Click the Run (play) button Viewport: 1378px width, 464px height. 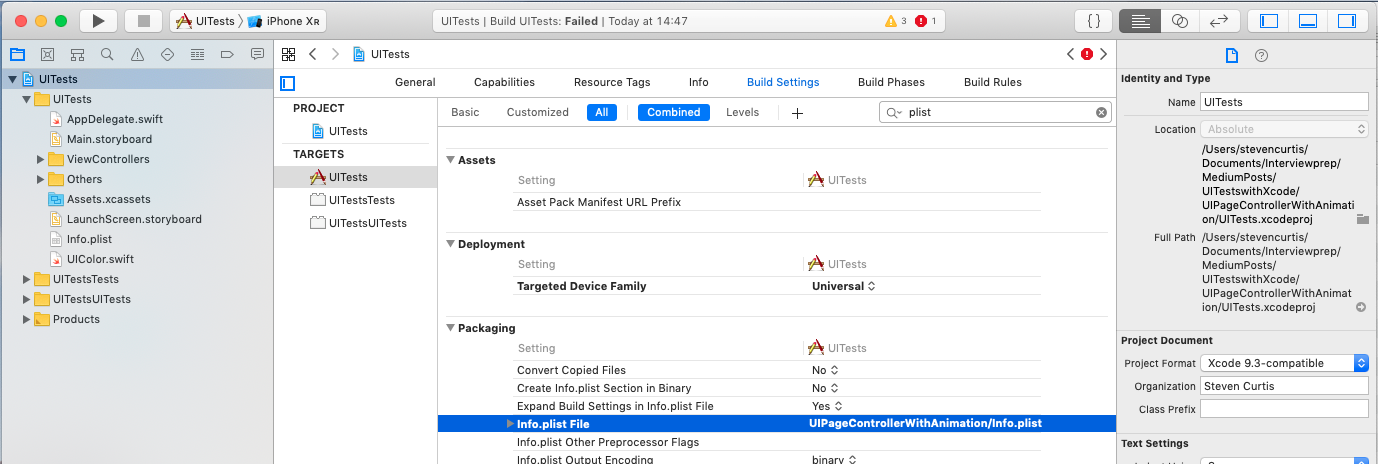point(97,21)
